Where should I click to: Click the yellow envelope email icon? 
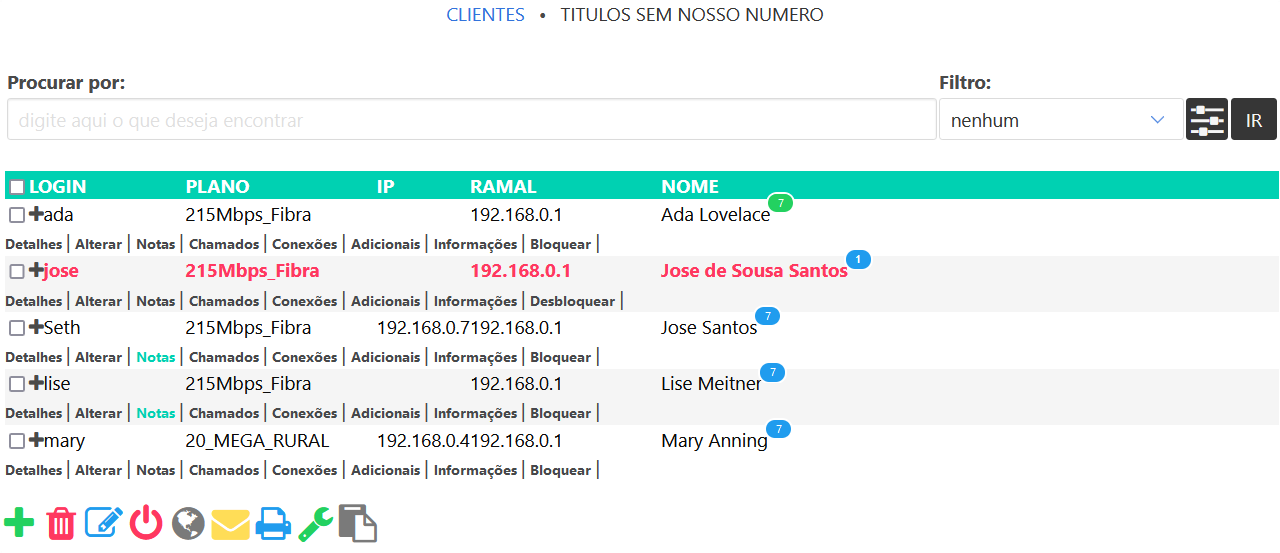coord(230,523)
